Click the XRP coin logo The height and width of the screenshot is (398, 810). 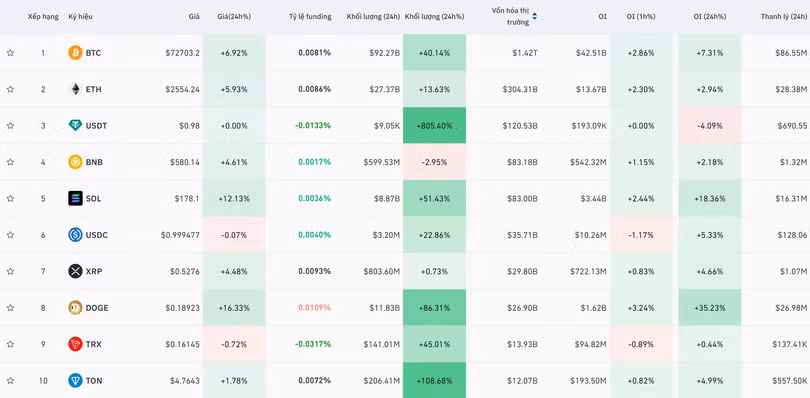click(75, 271)
